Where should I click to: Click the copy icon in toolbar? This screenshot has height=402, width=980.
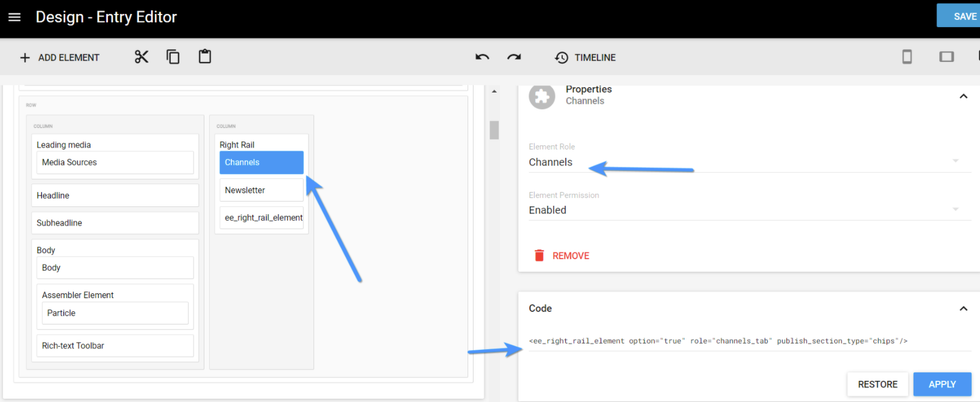pos(173,57)
